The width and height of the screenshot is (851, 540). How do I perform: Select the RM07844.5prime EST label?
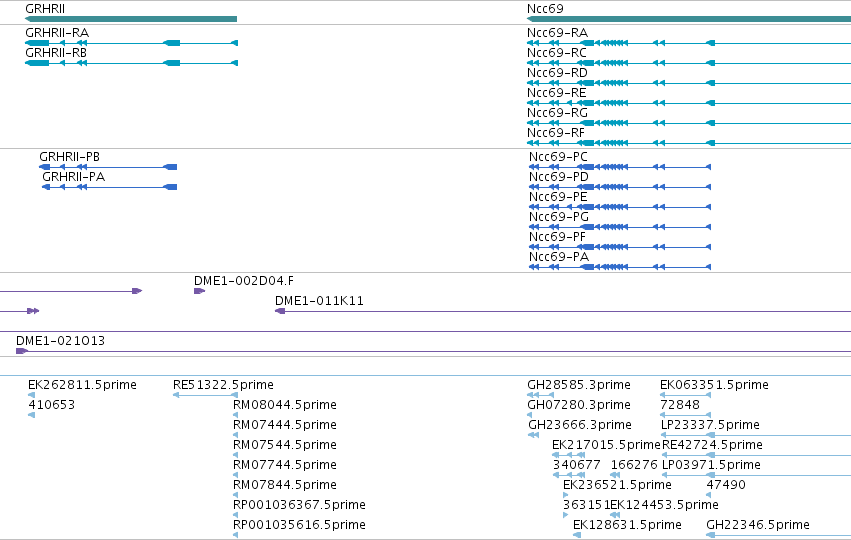click(285, 485)
